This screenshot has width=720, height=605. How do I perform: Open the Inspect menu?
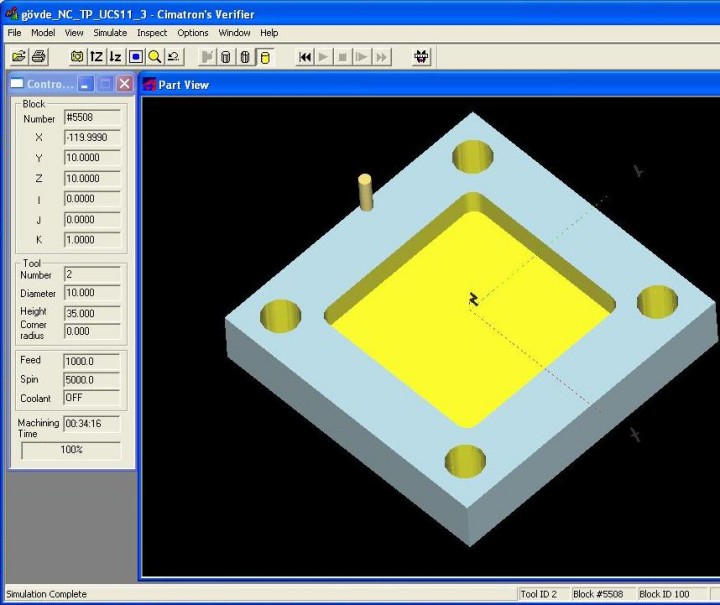click(x=152, y=33)
